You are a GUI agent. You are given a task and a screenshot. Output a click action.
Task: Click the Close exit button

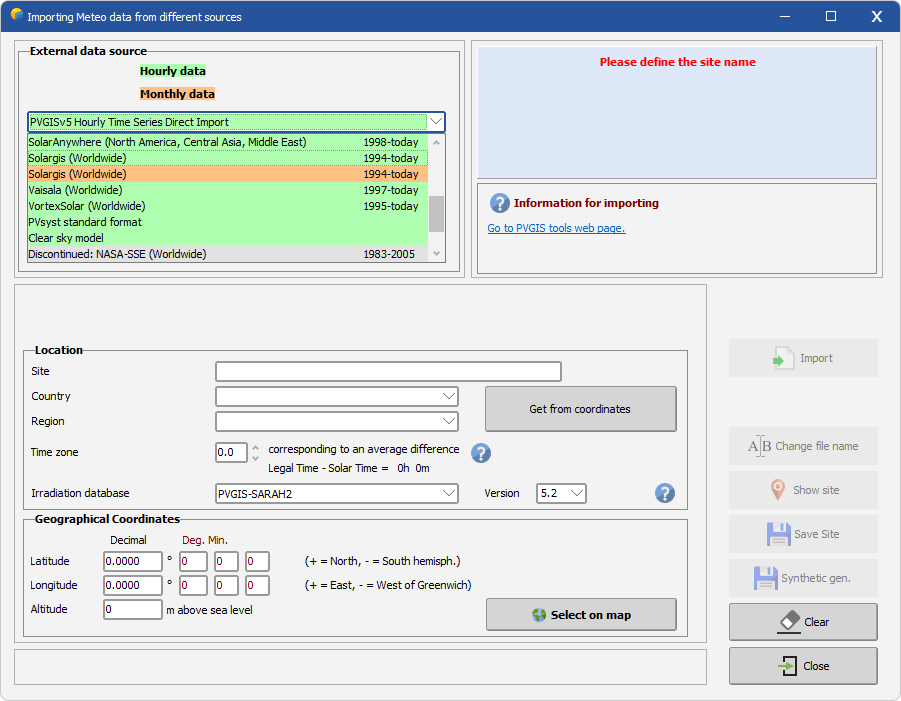coord(803,666)
